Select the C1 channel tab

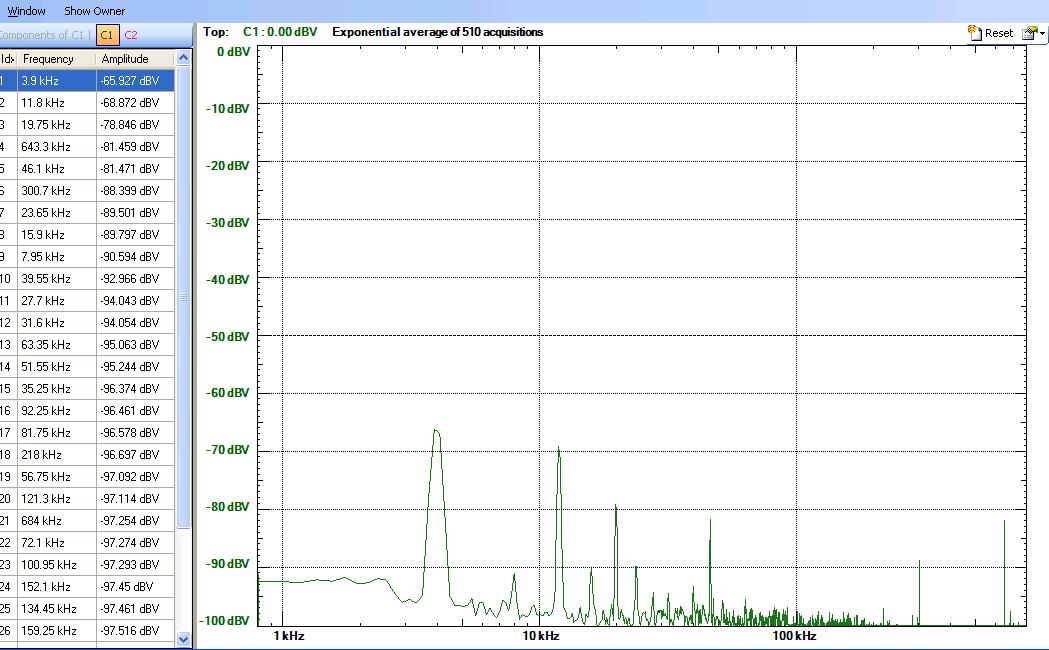107,35
